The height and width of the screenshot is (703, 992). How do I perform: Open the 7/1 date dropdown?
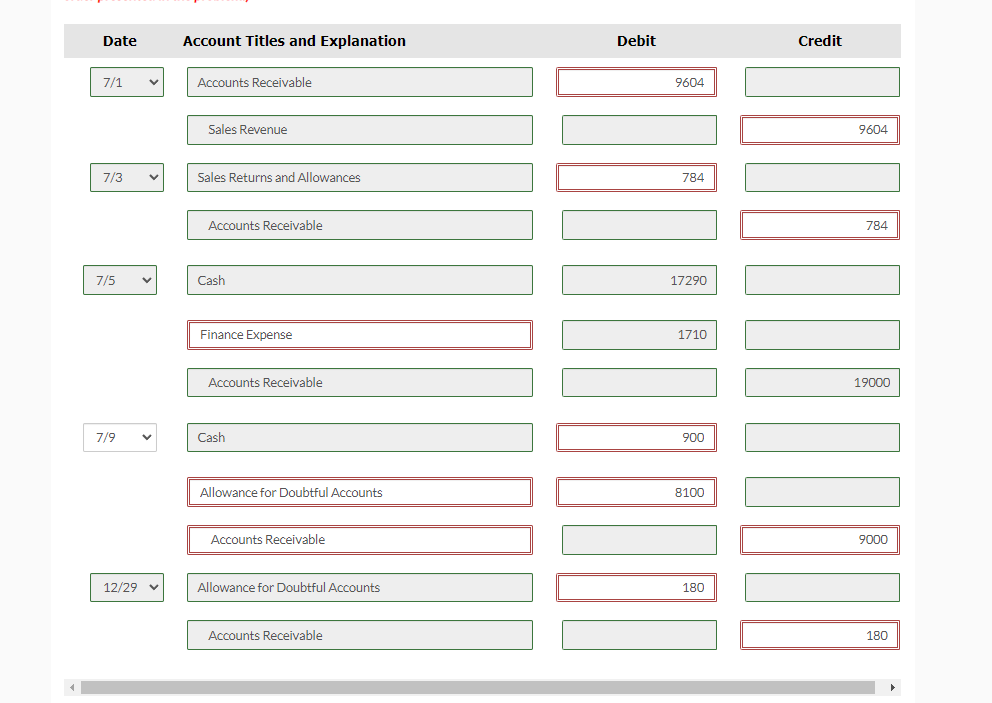tap(127, 82)
